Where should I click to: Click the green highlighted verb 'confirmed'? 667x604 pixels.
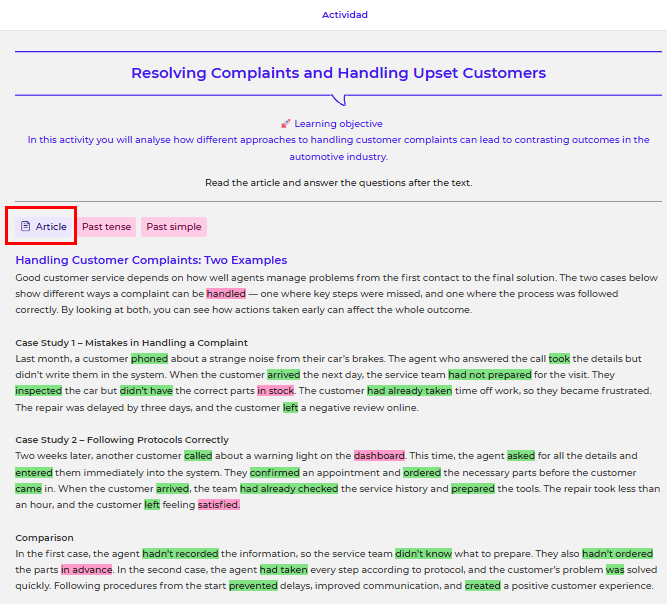tap(275, 472)
